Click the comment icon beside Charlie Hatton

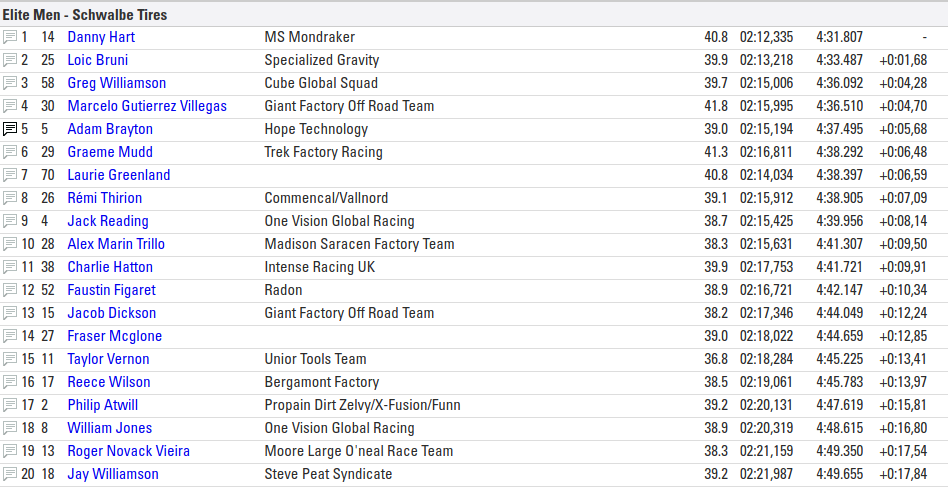(x=10, y=267)
